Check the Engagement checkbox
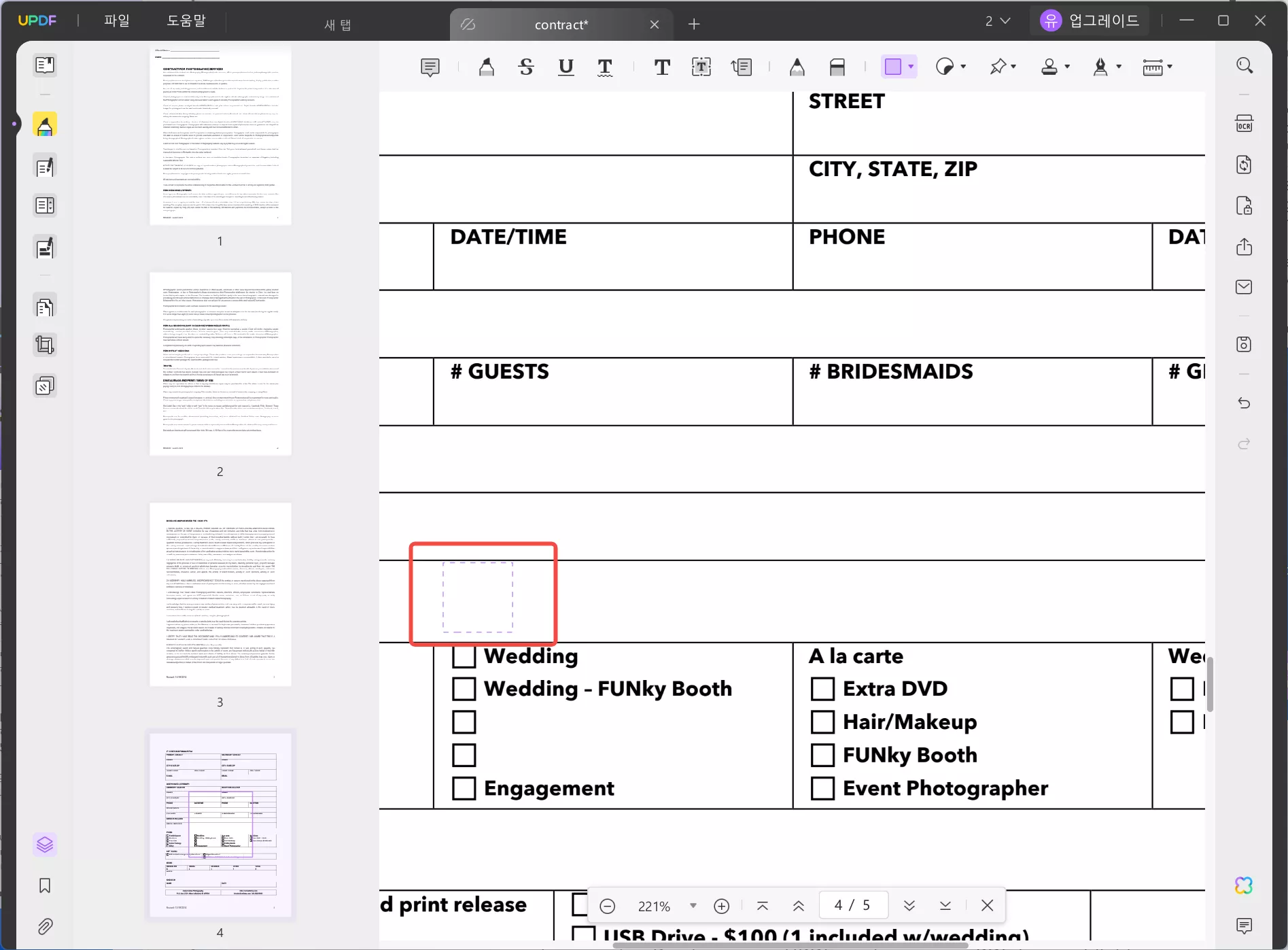This screenshot has height=950, width=1288. click(464, 788)
